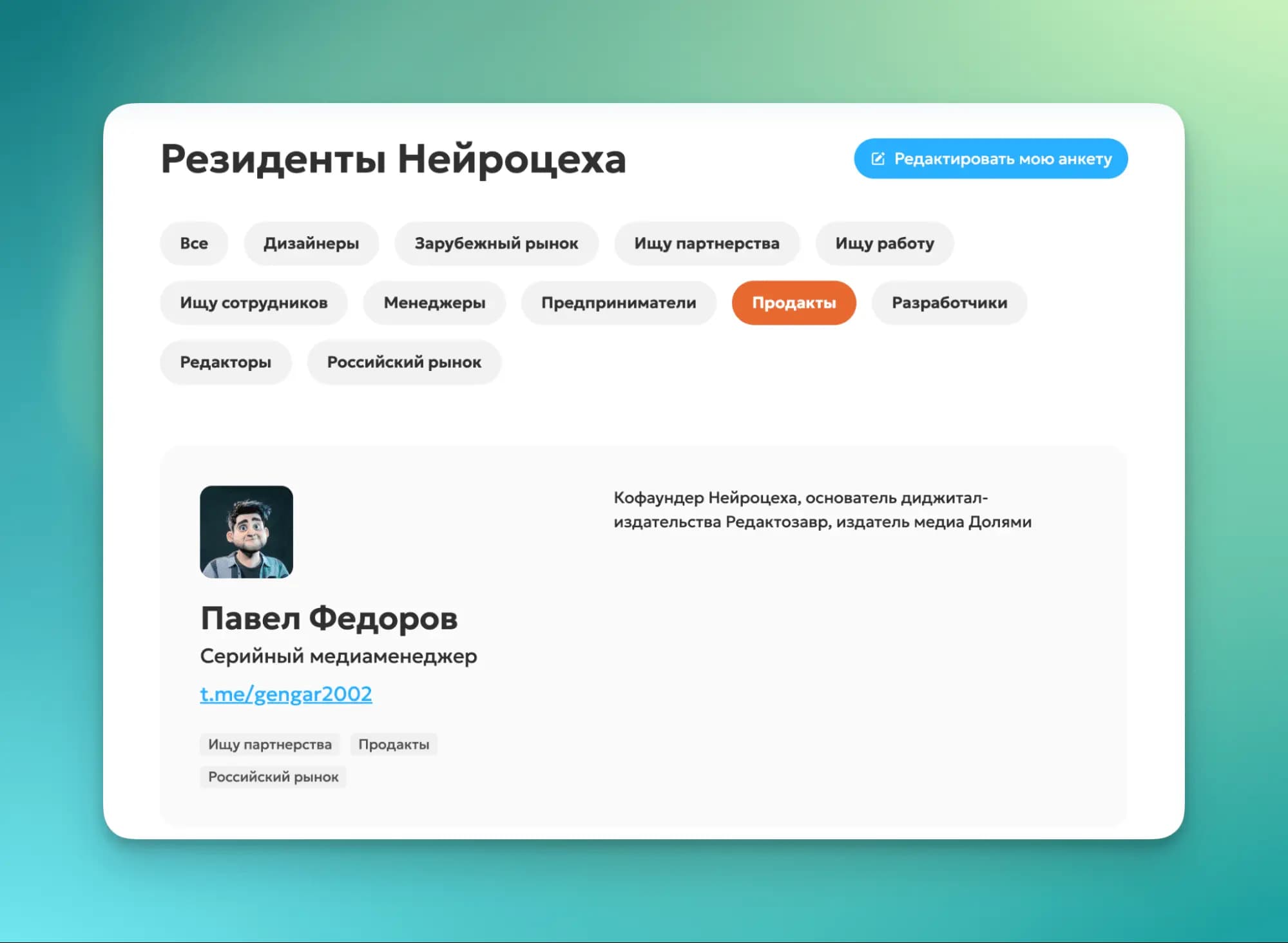
Task: Enable the Российский рынок top filter
Action: point(404,362)
